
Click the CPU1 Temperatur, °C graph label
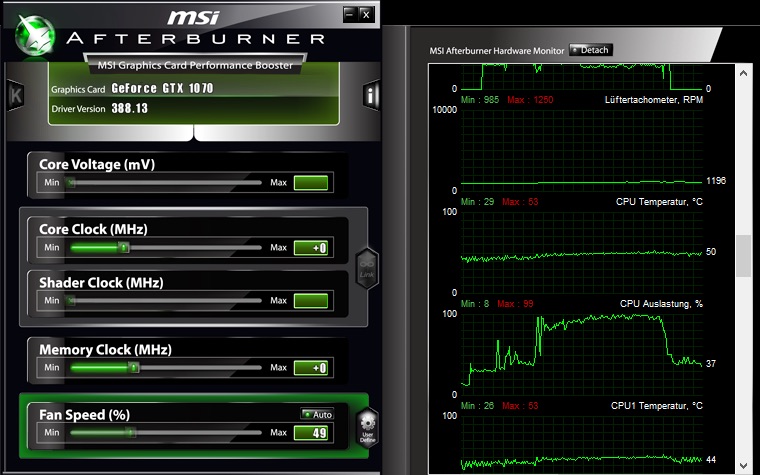pyautogui.click(x=656, y=406)
